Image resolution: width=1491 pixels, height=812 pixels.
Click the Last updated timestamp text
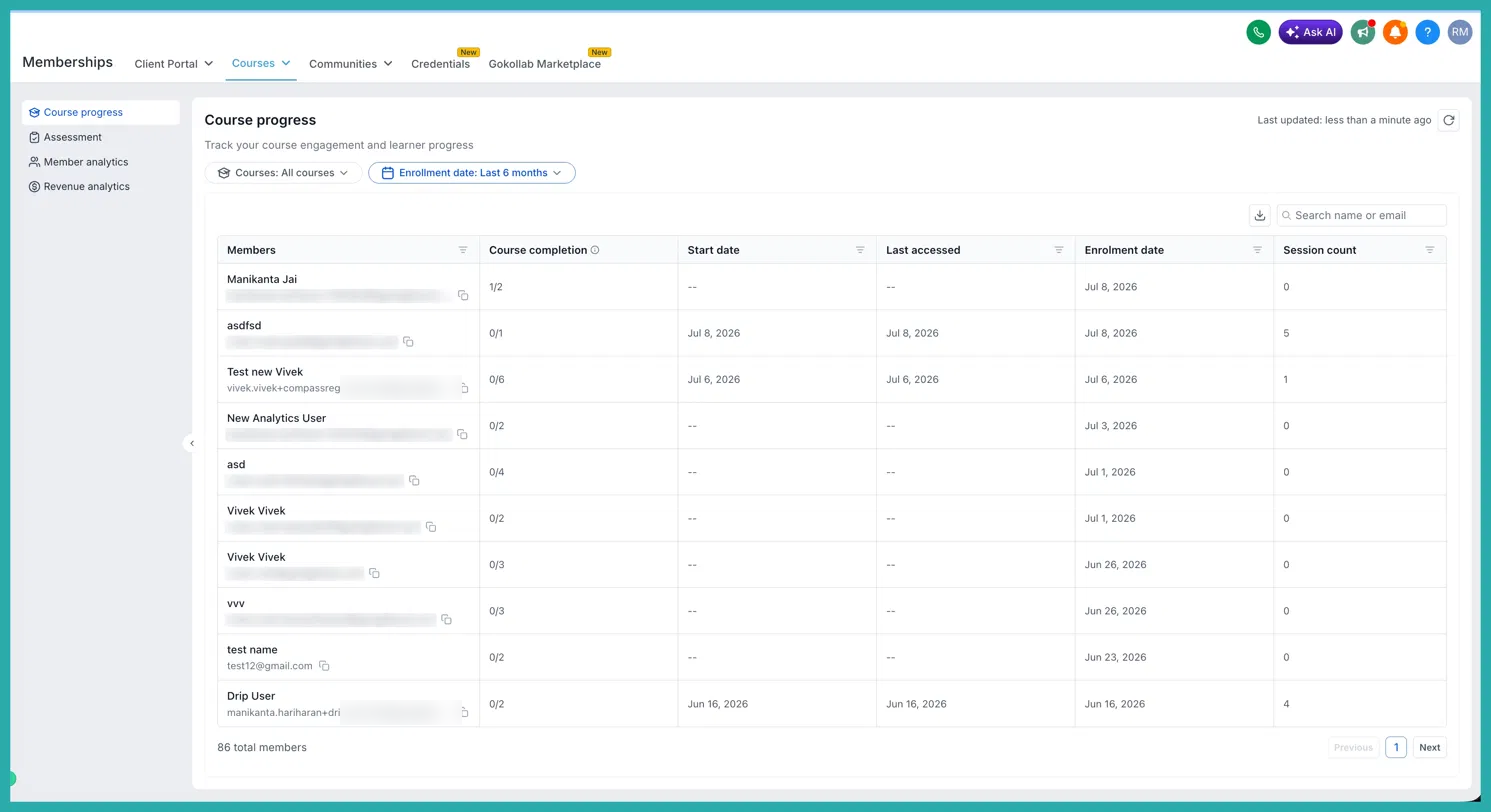(1344, 120)
